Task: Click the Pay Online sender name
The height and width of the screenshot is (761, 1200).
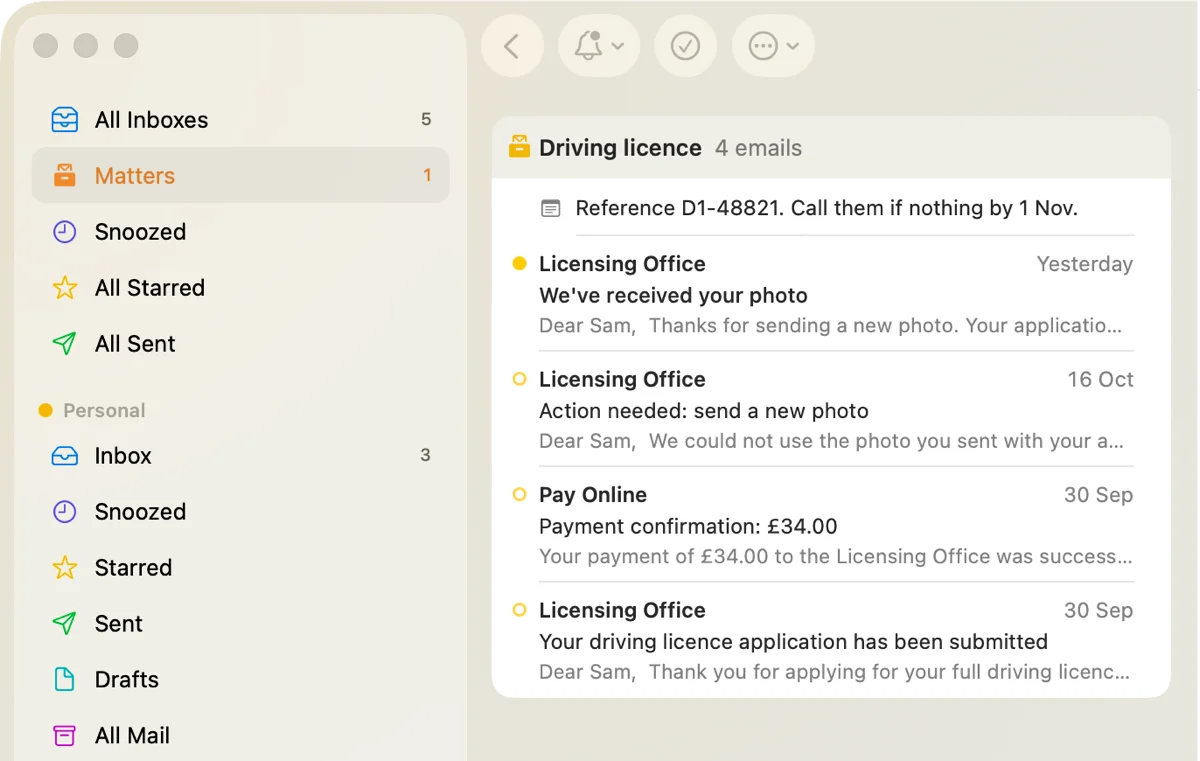Action: click(593, 495)
